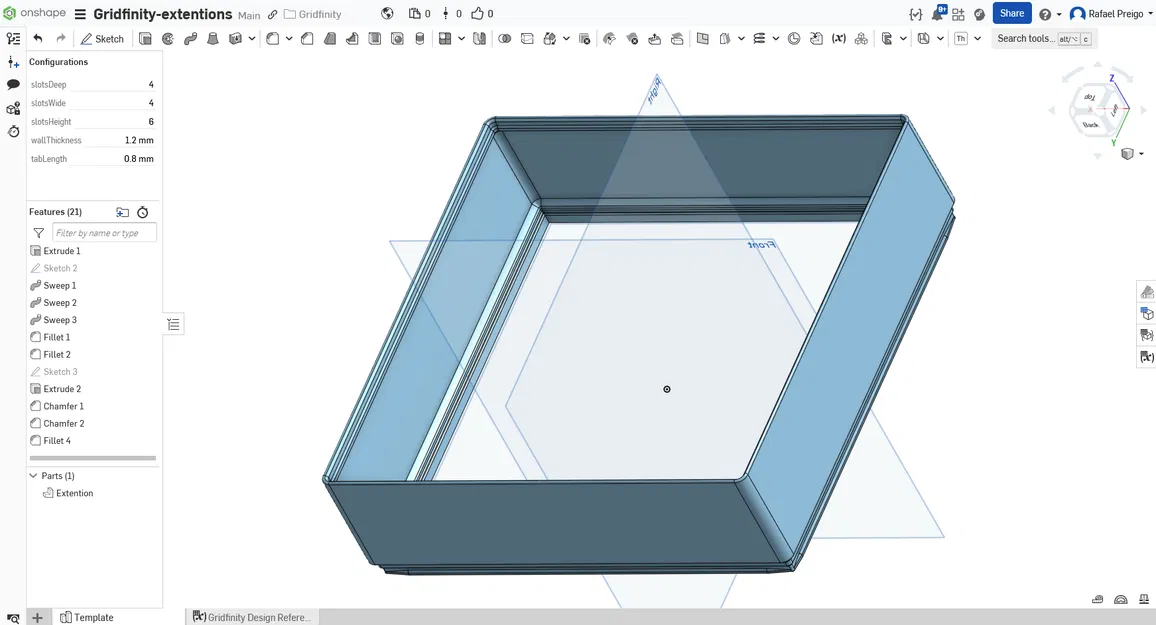Select the Sweep tool icon

(190, 39)
